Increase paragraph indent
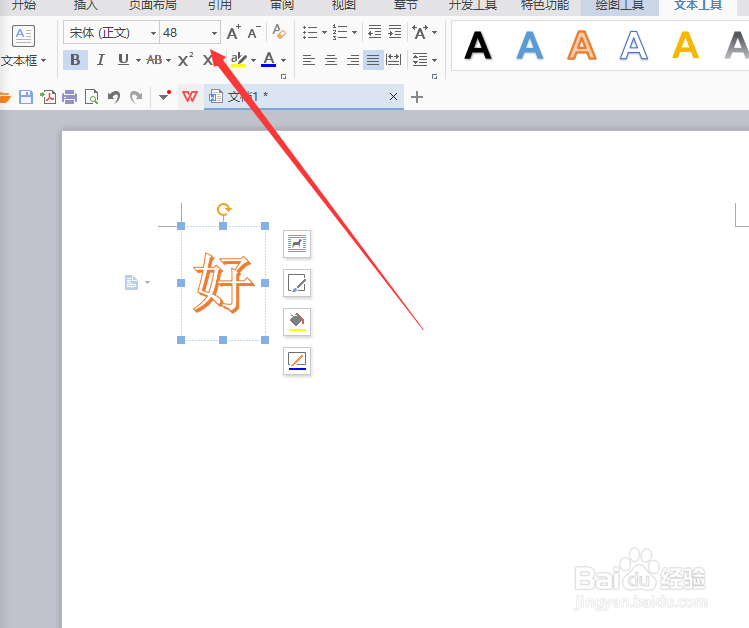 395,32
